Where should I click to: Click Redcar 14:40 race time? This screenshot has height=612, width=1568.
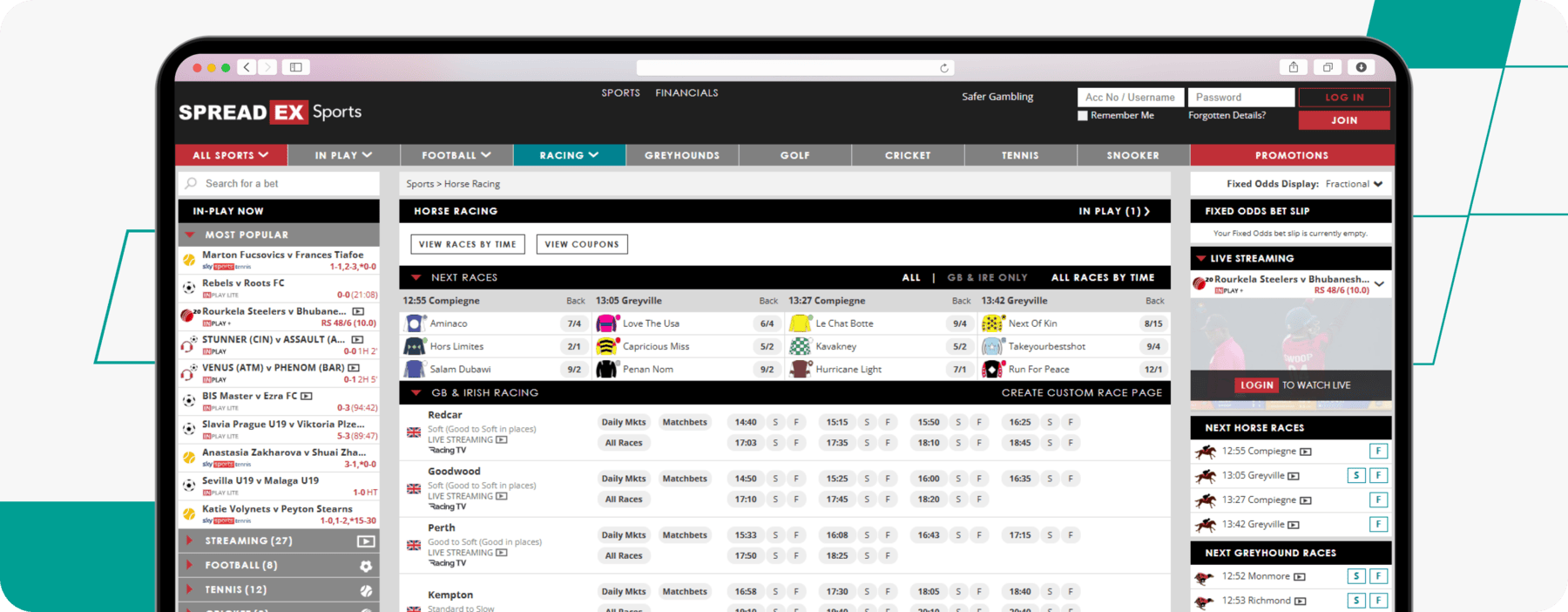746,422
